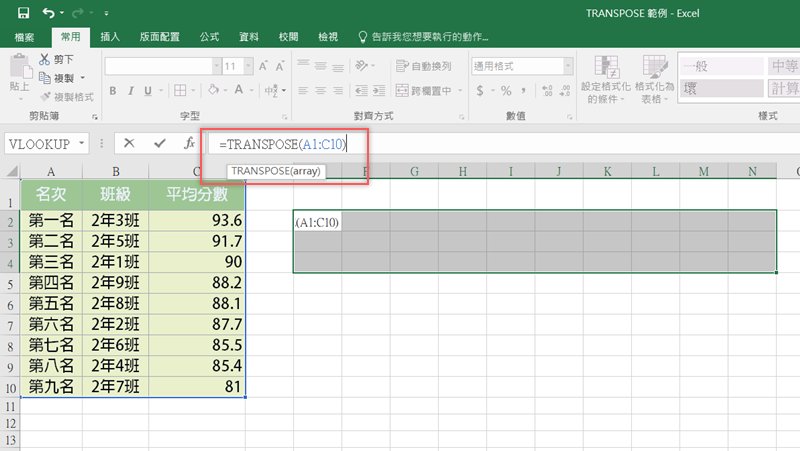Click the Undo arrow icon

click(47, 14)
